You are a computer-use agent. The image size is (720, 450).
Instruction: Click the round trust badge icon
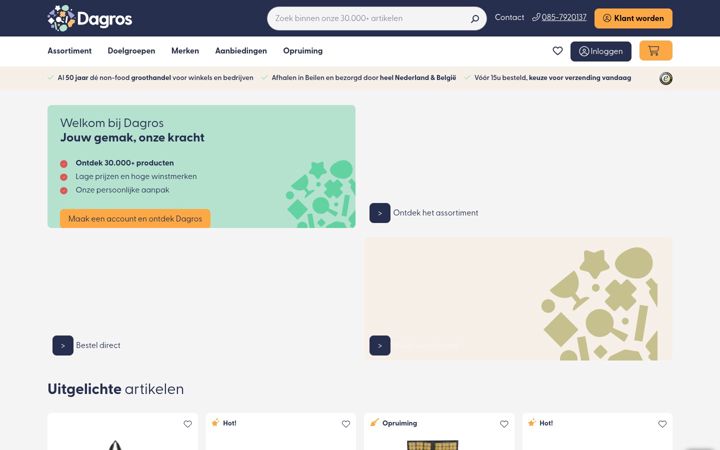(666, 79)
